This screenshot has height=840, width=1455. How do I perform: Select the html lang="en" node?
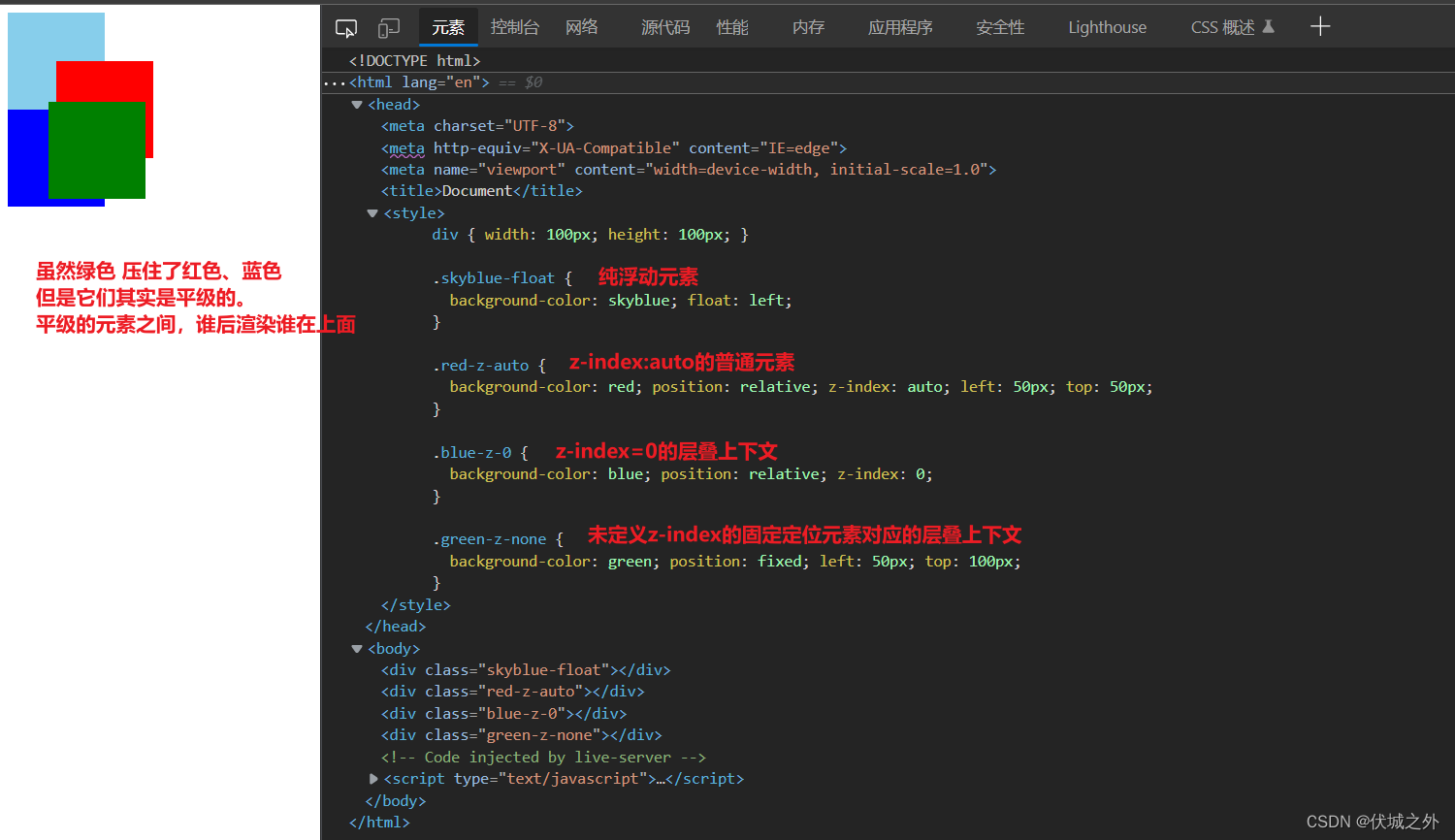419,82
